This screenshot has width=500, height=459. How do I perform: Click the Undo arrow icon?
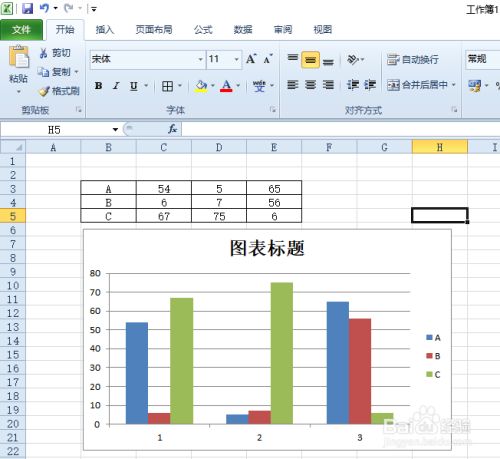pos(44,8)
